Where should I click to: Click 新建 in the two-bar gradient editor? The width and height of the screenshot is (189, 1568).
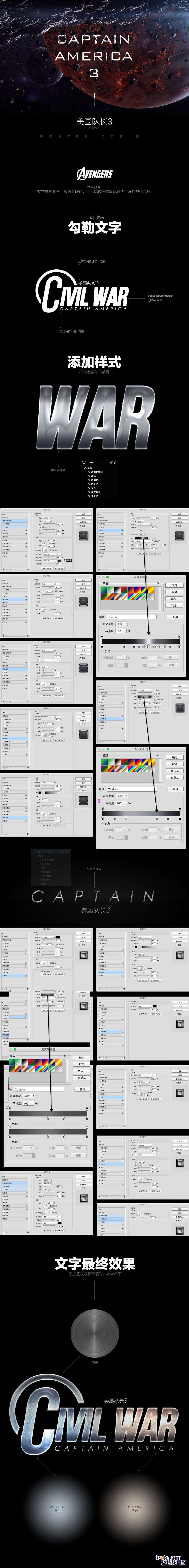[82, 1090]
